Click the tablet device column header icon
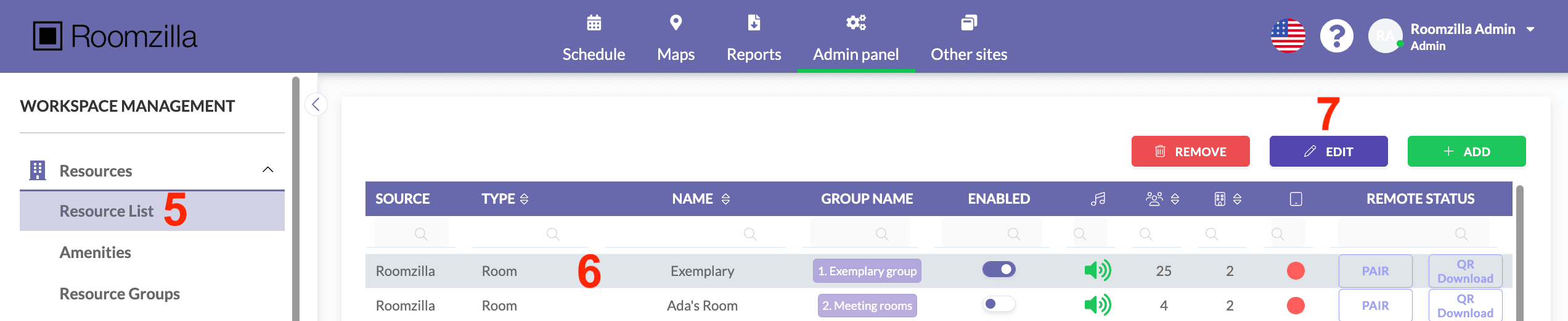1568x321 pixels. (1296, 199)
